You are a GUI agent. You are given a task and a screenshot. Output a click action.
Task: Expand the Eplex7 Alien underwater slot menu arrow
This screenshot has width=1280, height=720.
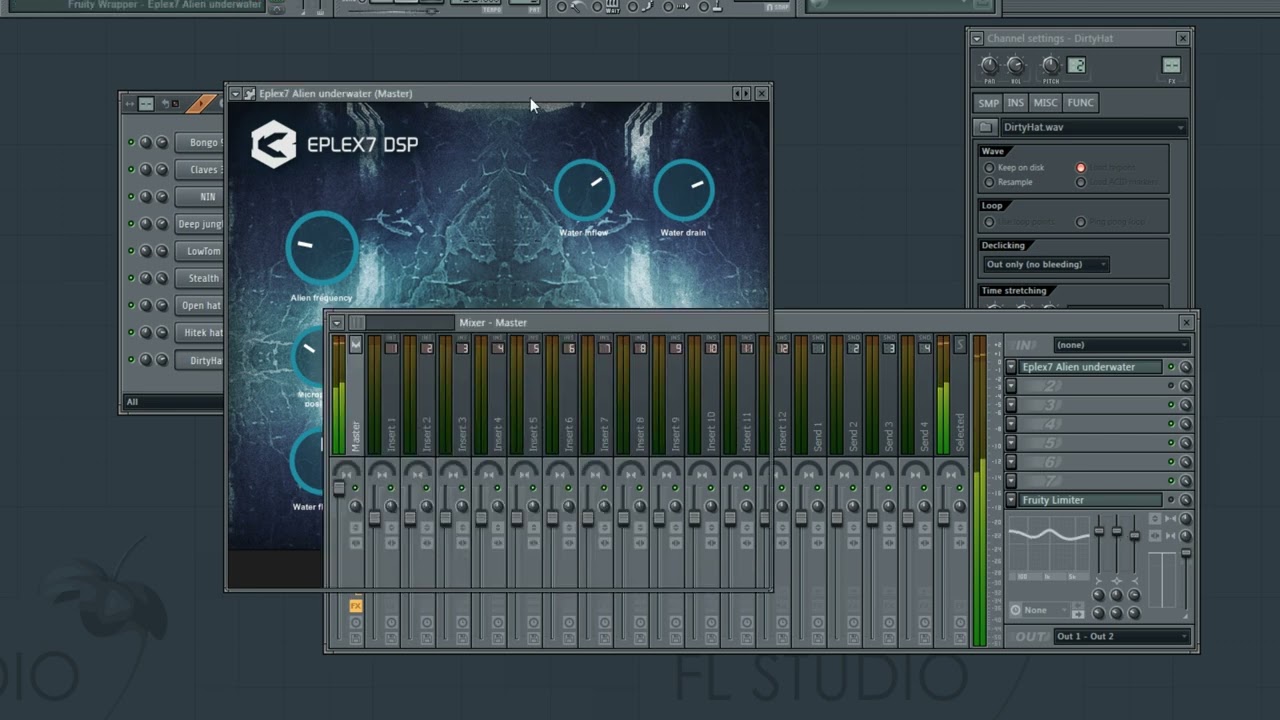(1011, 367)
